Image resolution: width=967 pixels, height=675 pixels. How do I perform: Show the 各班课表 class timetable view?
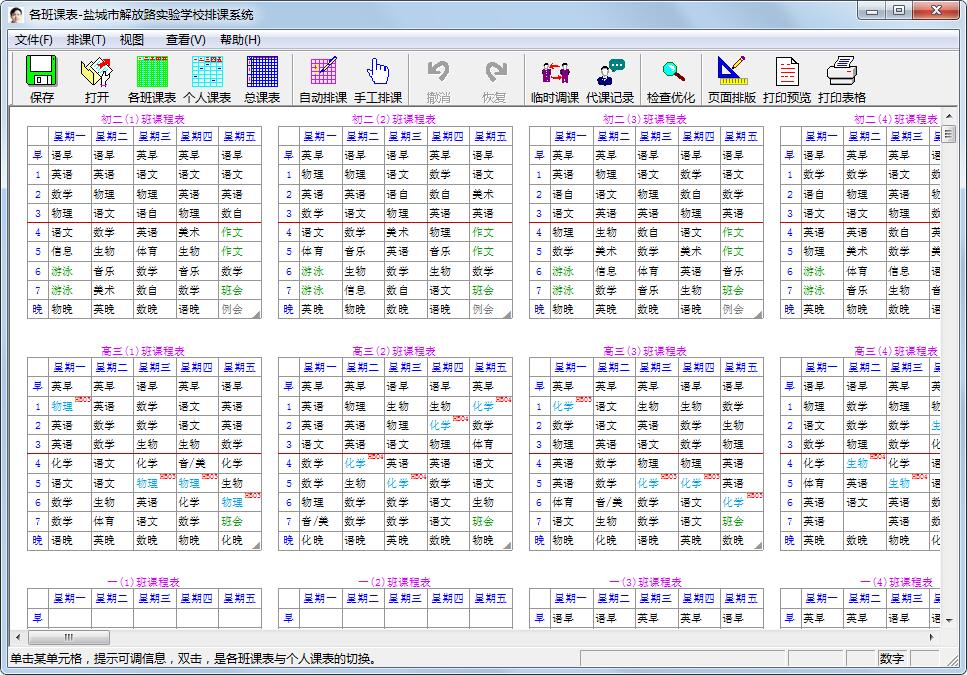[152, 79]
